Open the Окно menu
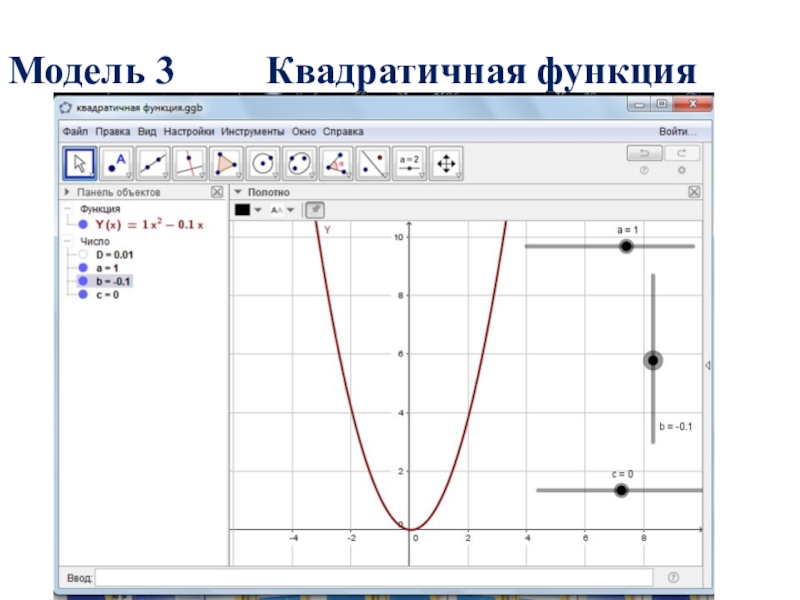This screenshot has width=800, height=600. click(x=304, y=132)
